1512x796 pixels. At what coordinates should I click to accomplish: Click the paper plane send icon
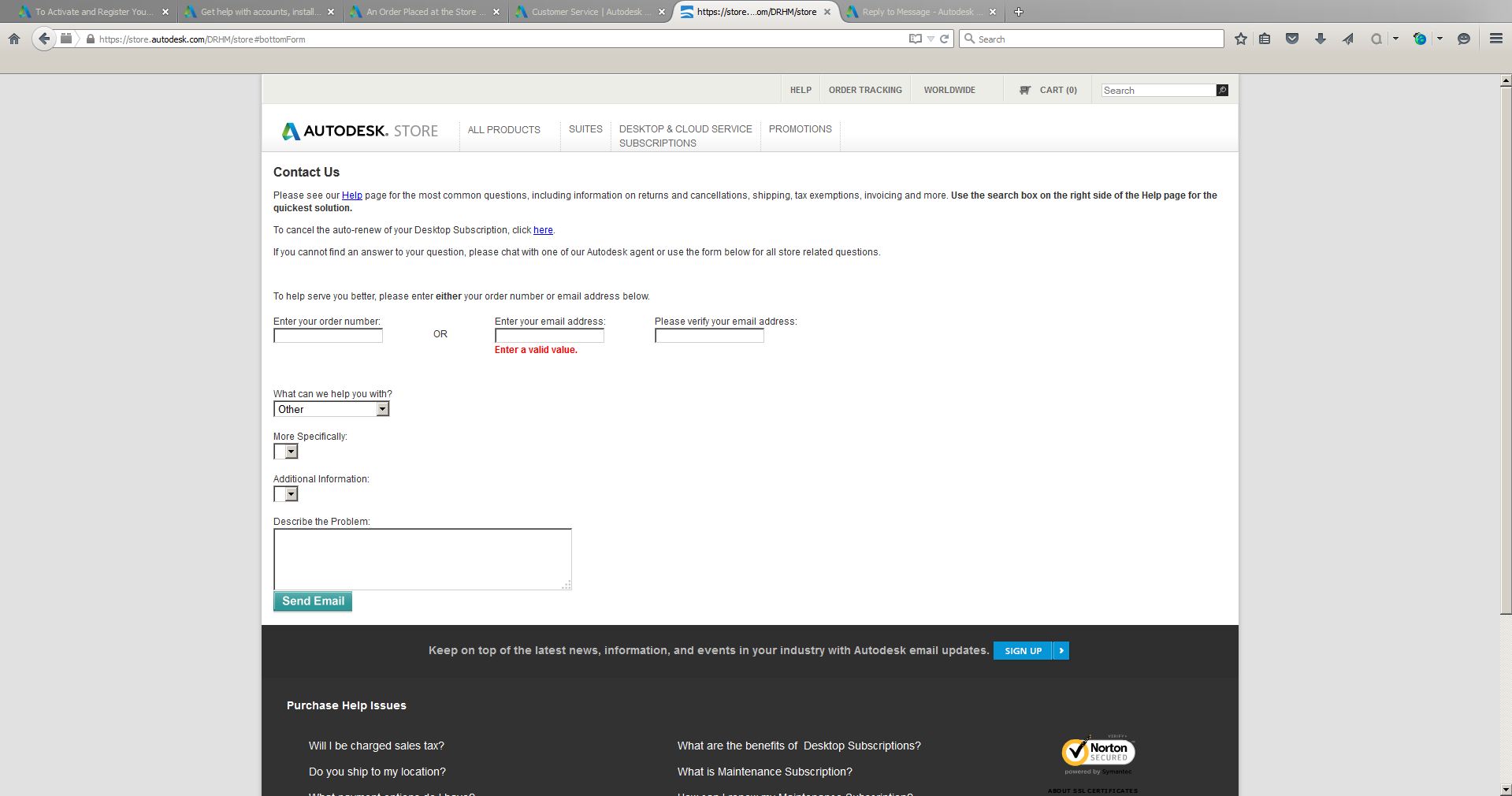click(x=1348, y=39)
